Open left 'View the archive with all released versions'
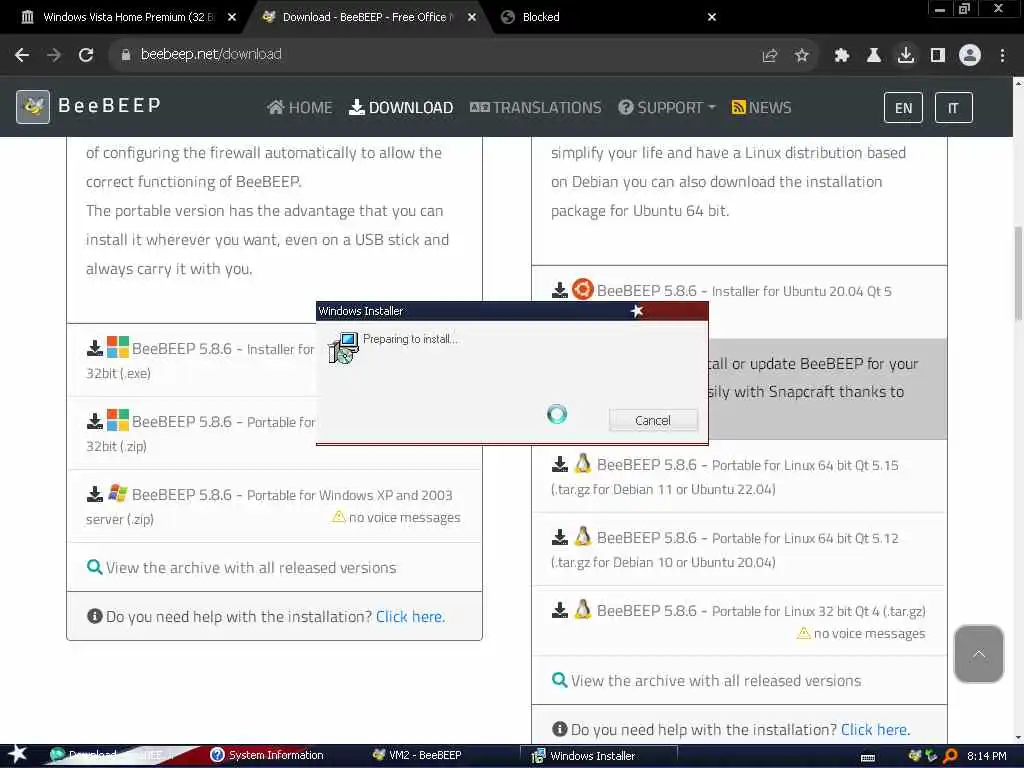 251,568
